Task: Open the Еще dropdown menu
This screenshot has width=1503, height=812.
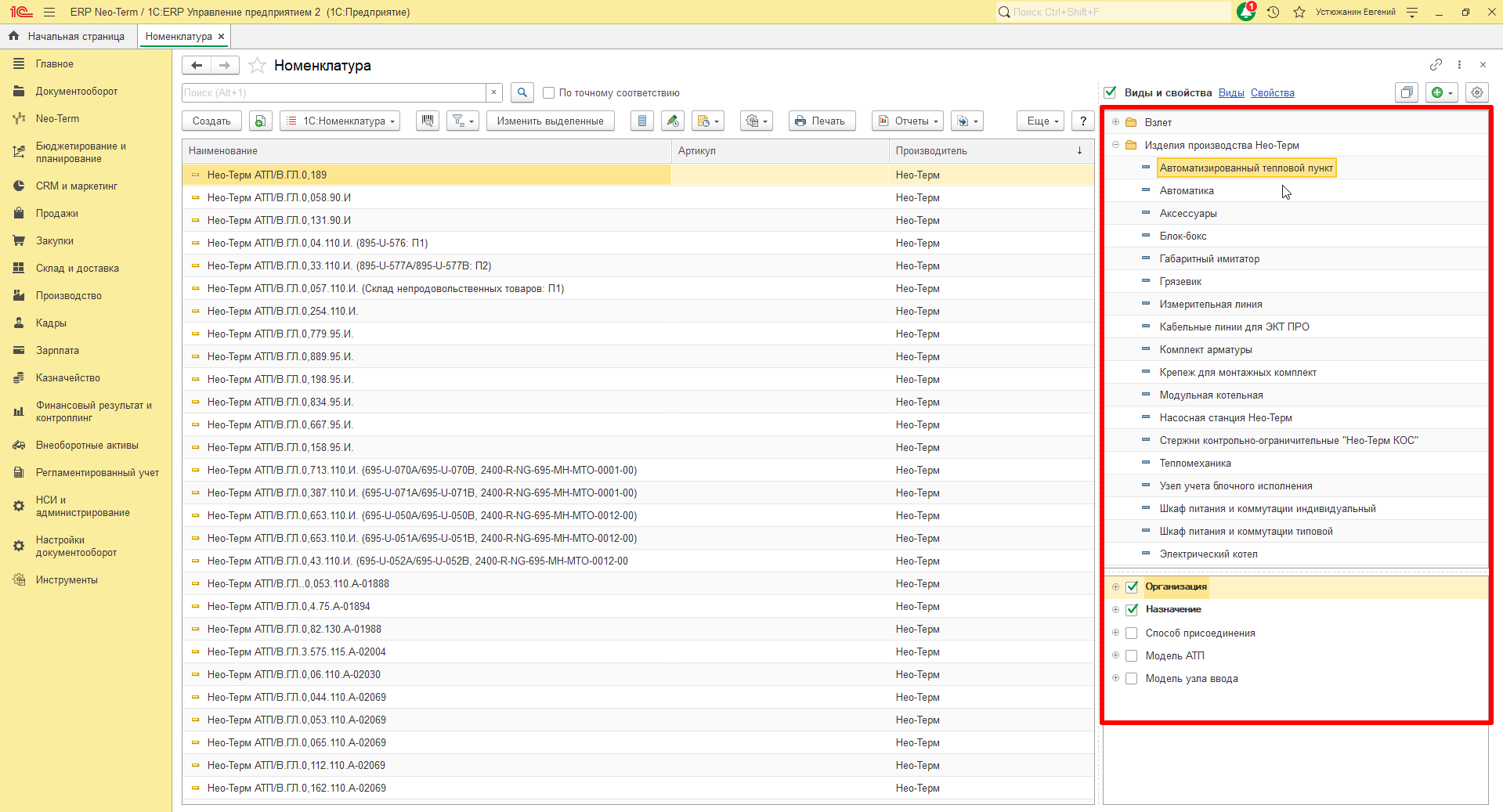Action: click(1041, 121)
